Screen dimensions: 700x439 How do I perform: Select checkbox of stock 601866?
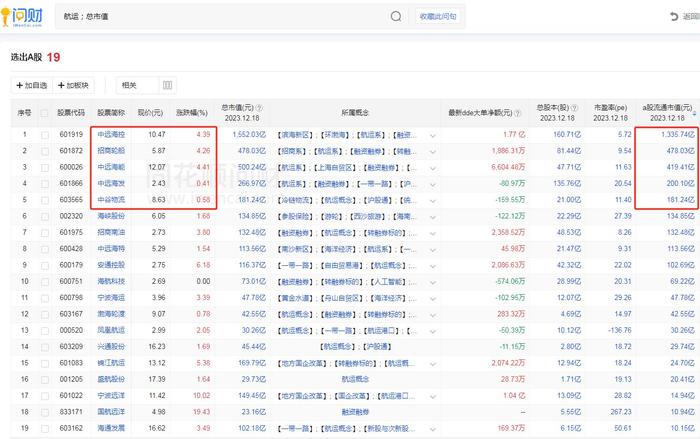pyautogui.click(x=45, y=184)
